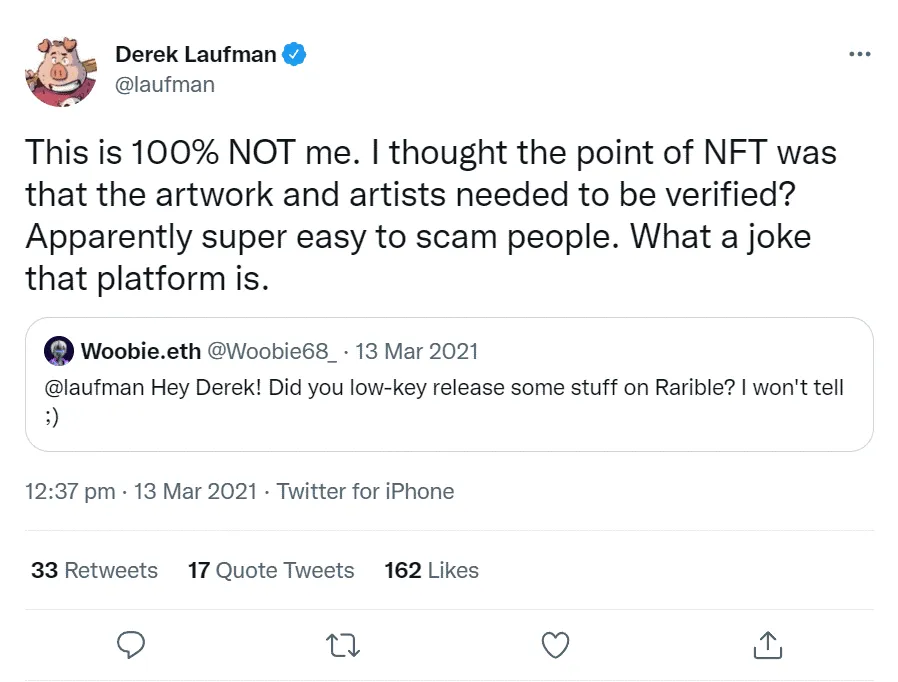
Task: View the 33 Retweets list
Action: point(93,570)
